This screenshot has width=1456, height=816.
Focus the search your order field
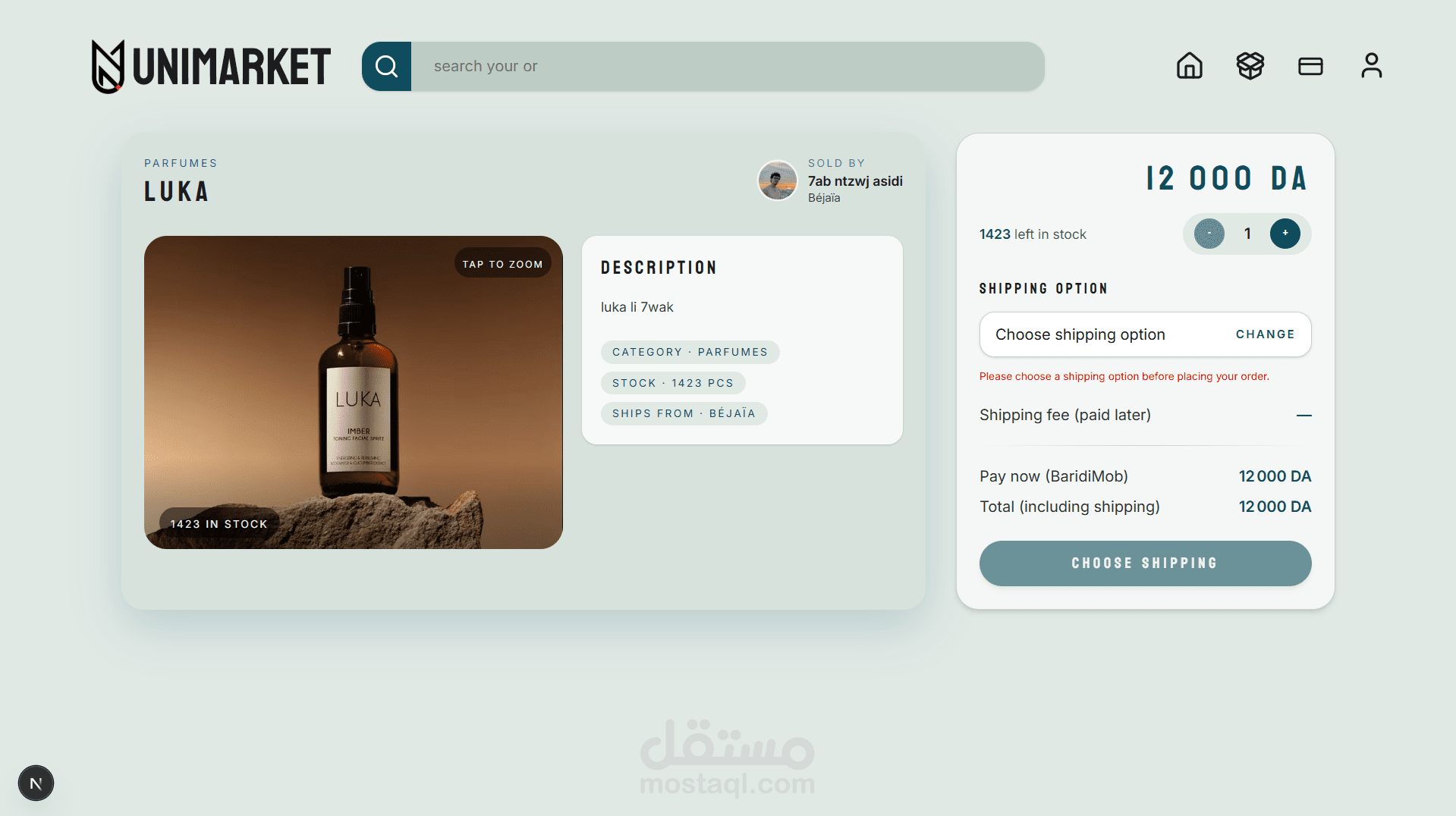coord(728,67)
